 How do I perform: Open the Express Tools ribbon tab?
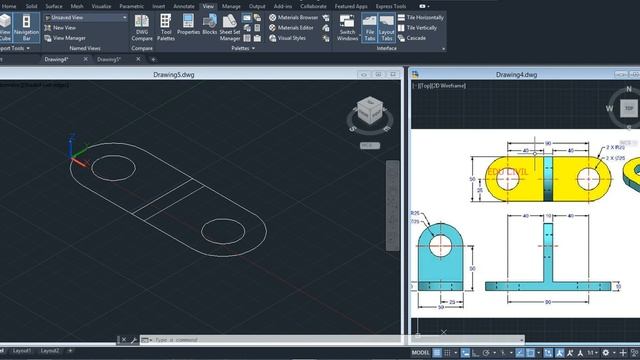tap(391, 6)
